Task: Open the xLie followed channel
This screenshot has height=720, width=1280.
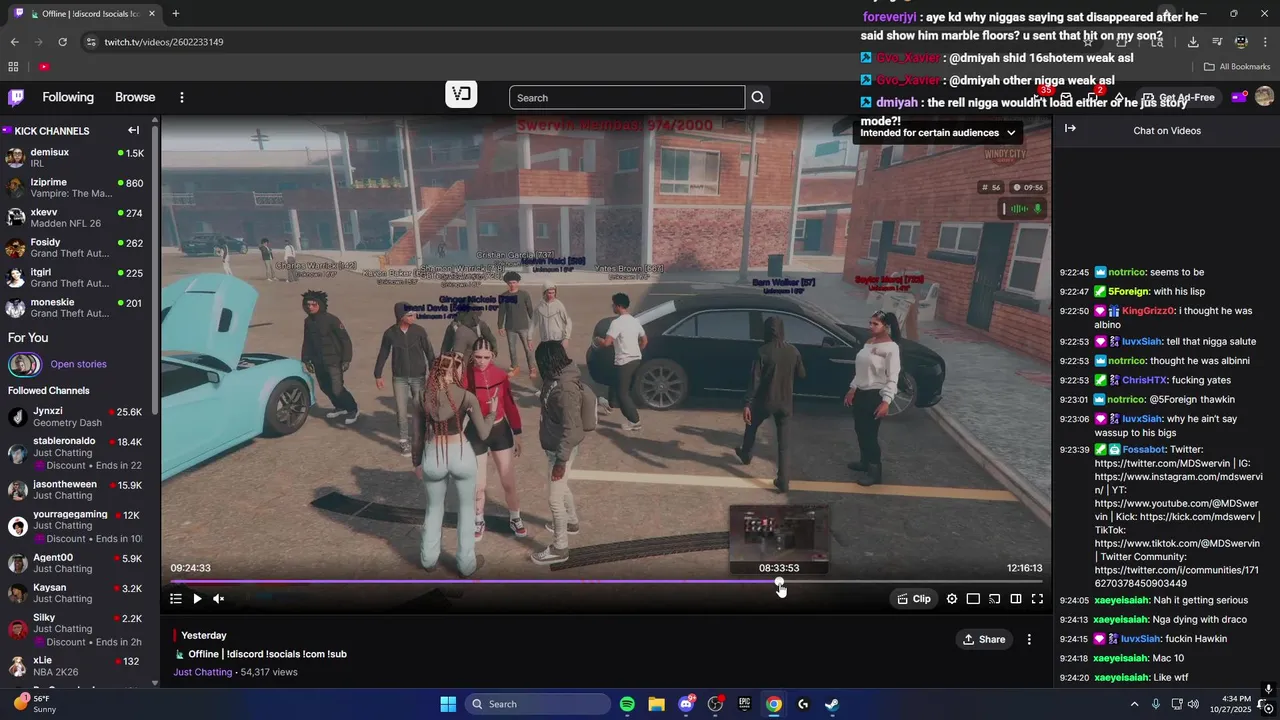Action: [x=77, y=666]
